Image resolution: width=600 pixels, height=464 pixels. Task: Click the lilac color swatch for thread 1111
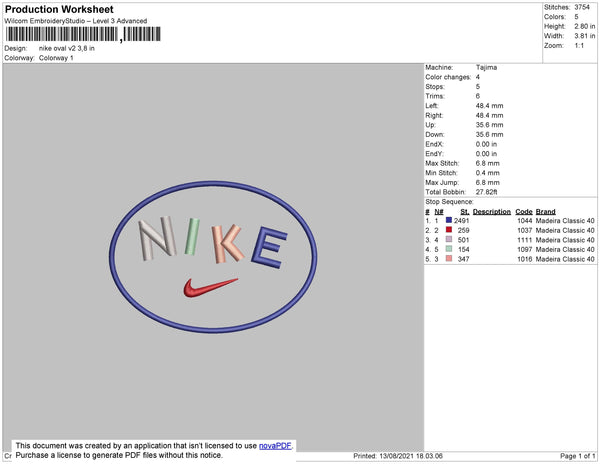pyautogui.click(x=449, y=239)
